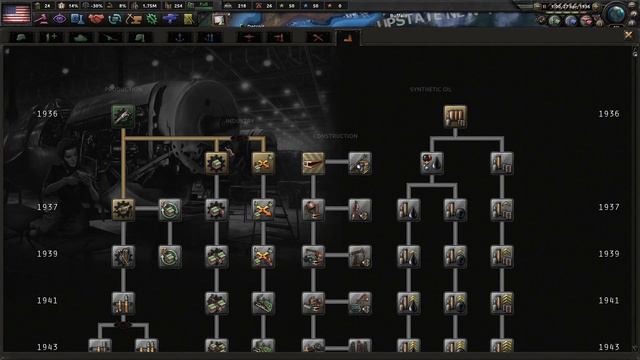Switch to the Air Doctrine research tab

pyautogui.click(x=279, y=38)
